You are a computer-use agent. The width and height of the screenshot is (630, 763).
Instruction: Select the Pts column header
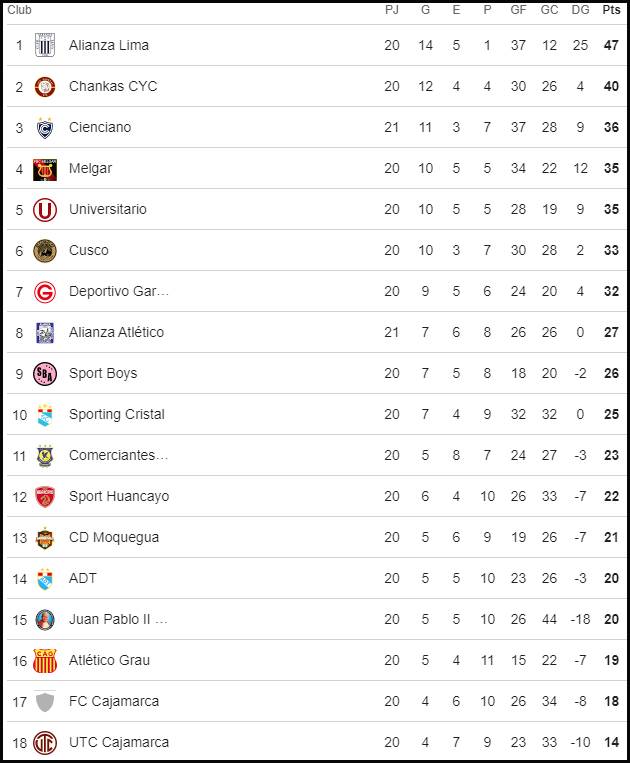pyautogui.click(x=612, y=10)
